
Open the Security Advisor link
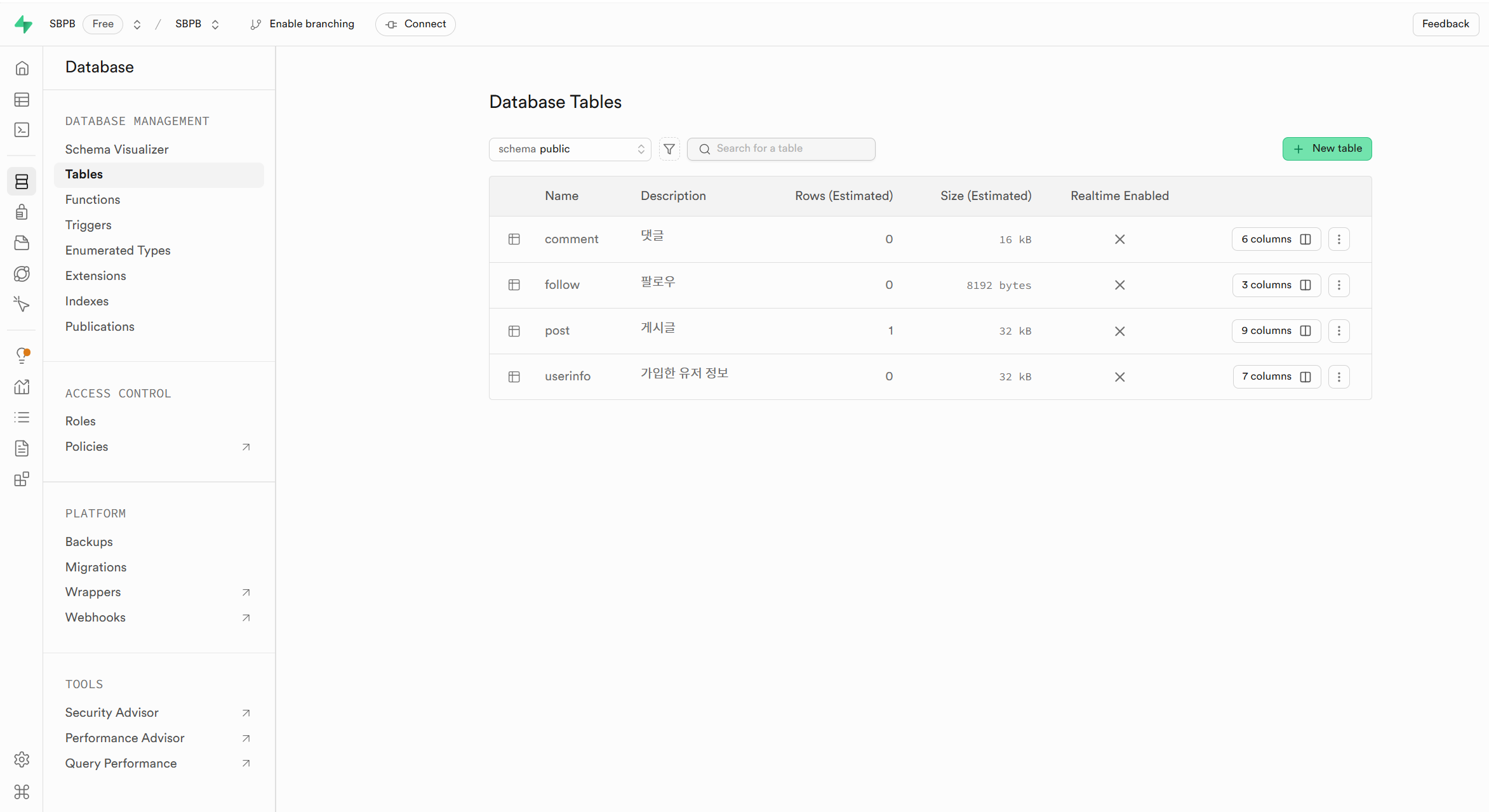click(112, 712)
